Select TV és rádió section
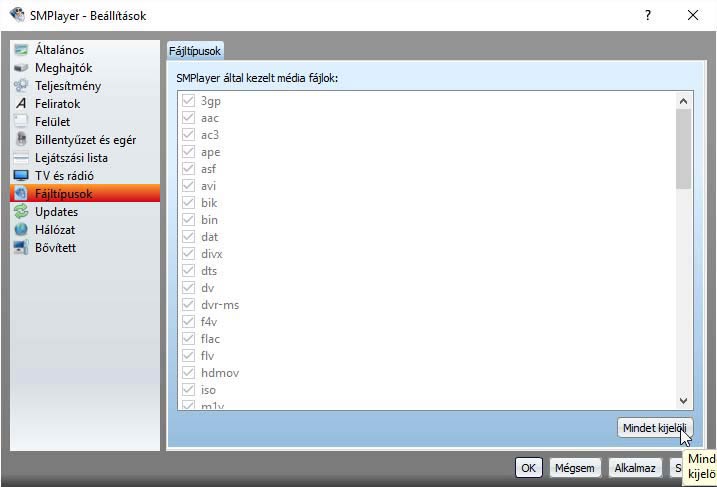The image size is (717, 487). [85, 176]
